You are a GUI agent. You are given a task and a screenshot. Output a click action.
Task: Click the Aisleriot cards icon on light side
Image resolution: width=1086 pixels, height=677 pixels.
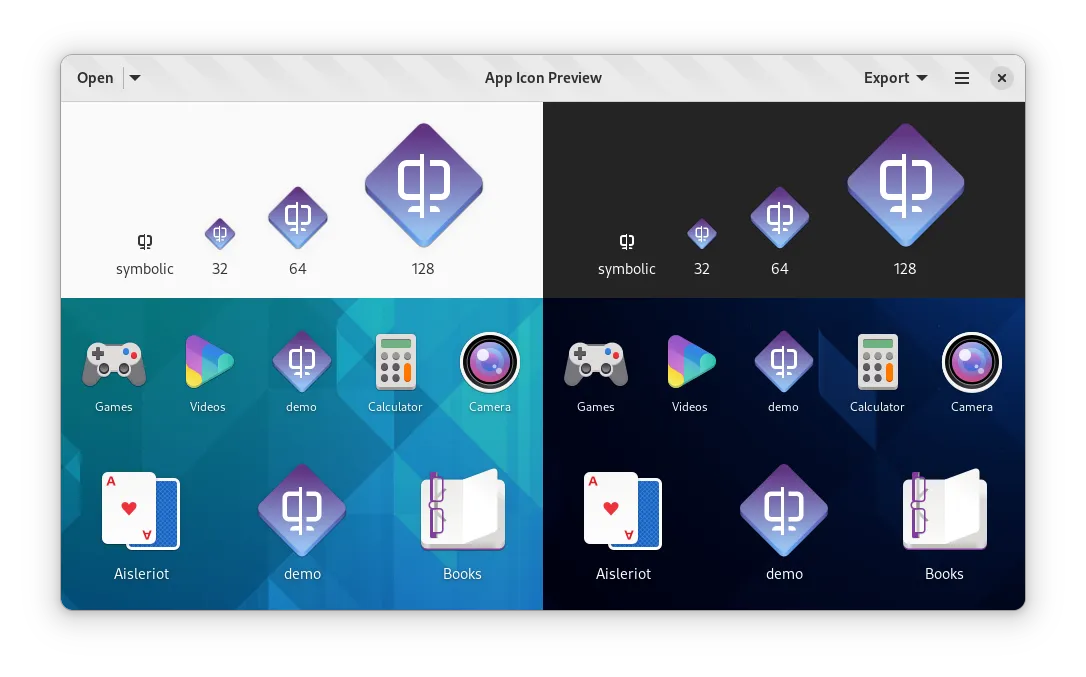(141, 510)
